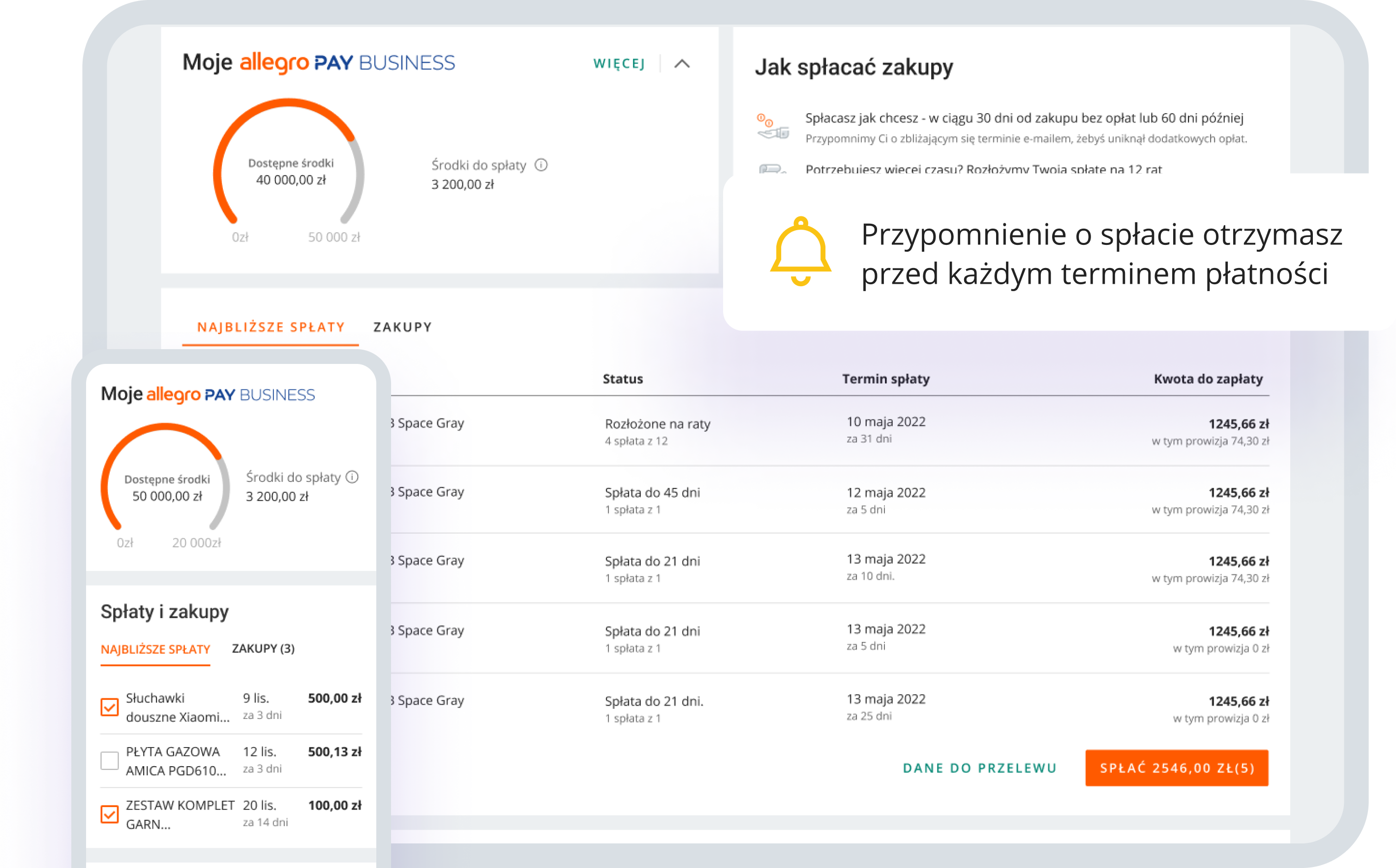
Task: Select the NAJBLIŻSZE SPŁATY tab on desktop
Action: 271,327
